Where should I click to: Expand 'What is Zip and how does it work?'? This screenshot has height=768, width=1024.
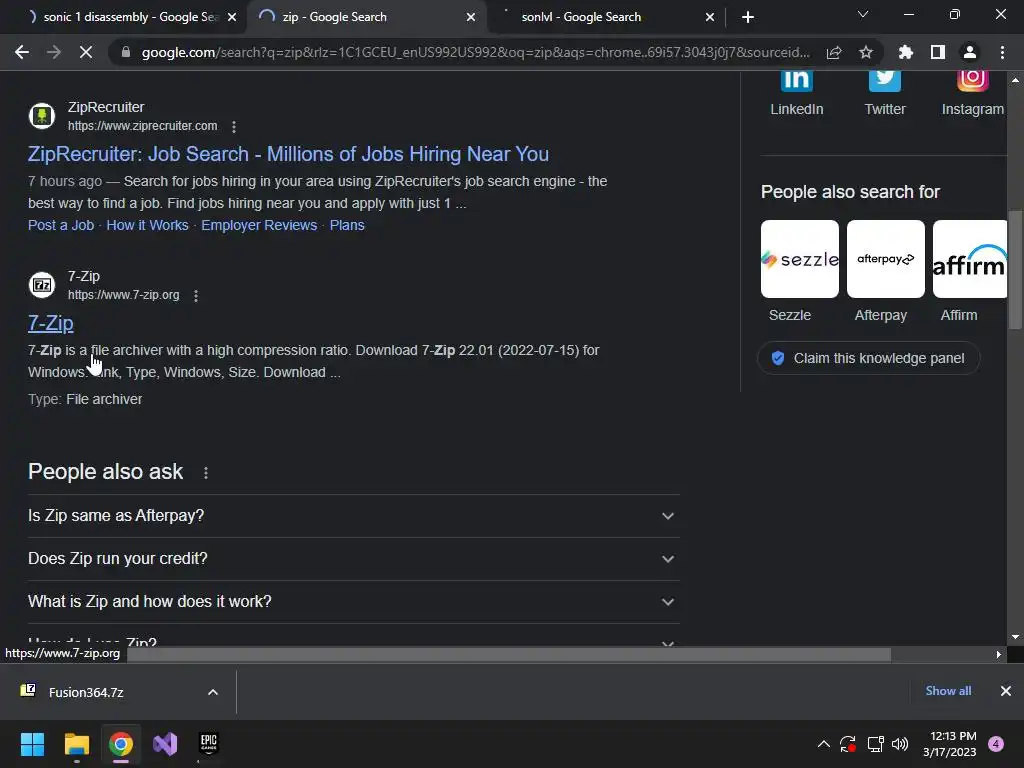pos(353,602)
